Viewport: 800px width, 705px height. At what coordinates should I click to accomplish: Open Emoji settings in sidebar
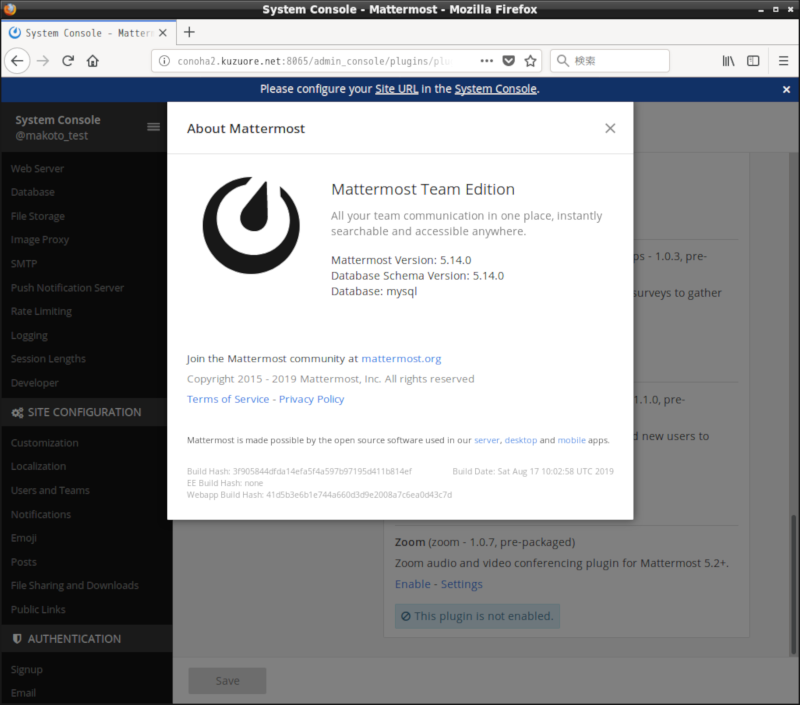[x=23, y=538]
